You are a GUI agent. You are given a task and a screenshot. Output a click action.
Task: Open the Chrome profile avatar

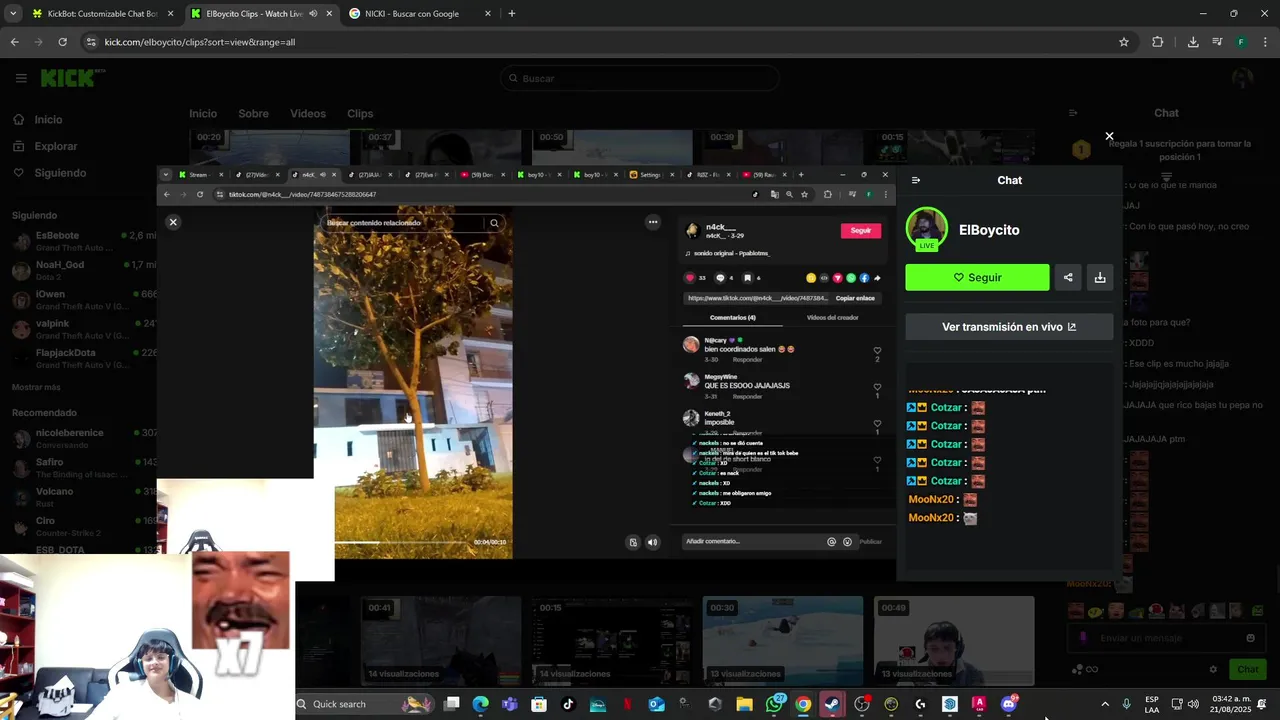pyautogui.click(x=1241, y=42)
